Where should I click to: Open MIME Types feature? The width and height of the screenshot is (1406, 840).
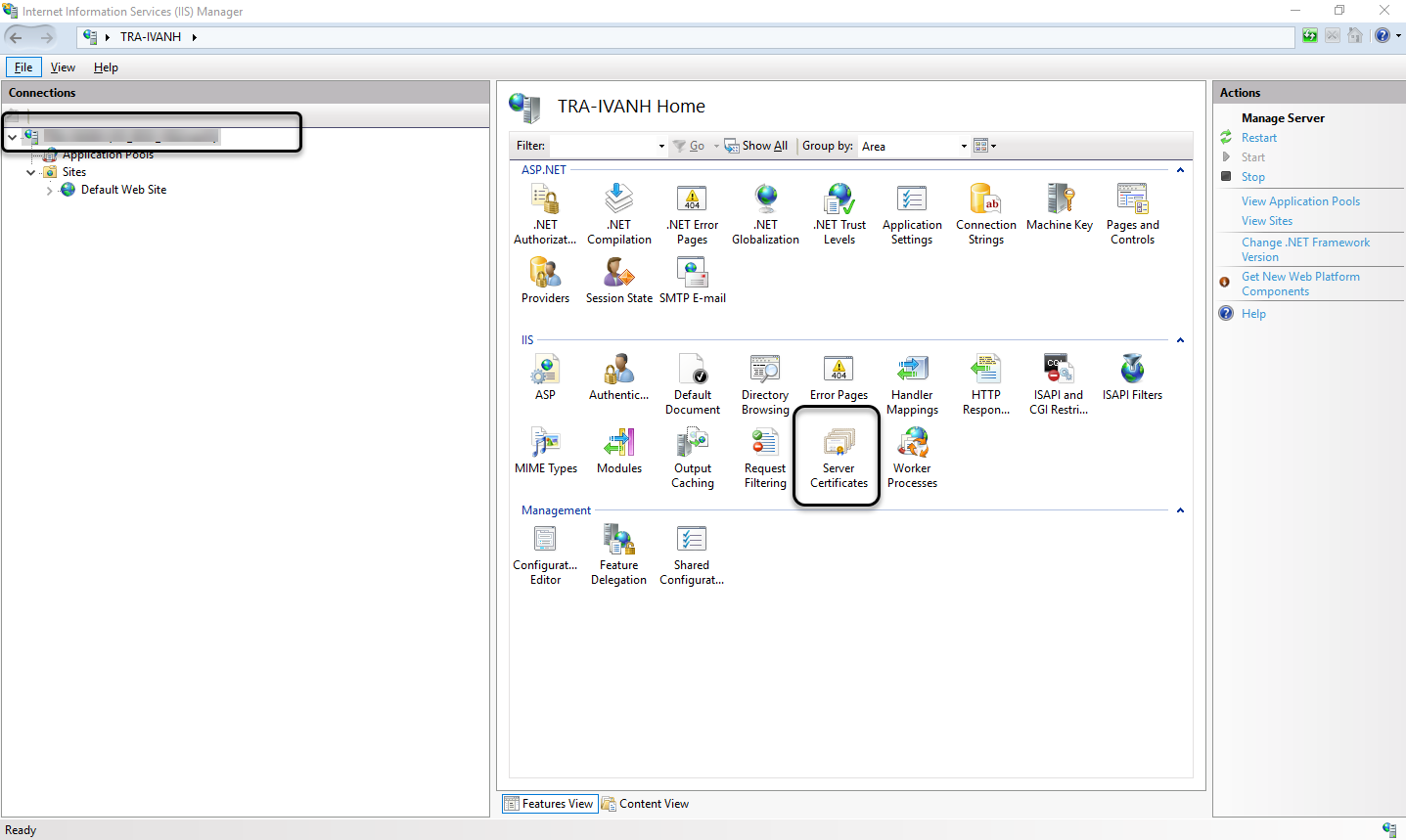click(x=545, y=451)
